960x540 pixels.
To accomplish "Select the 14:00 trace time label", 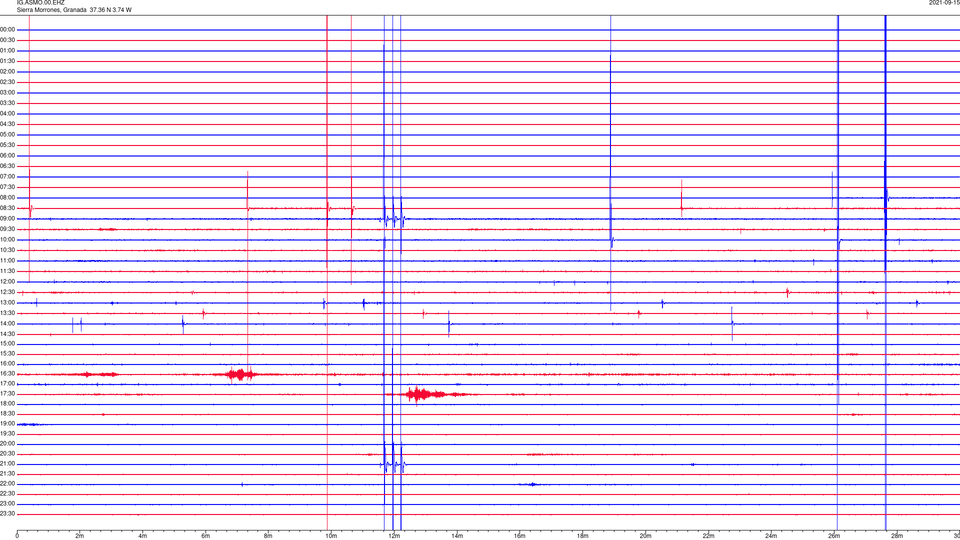I will pyautogui.click(x=8, y=323).
